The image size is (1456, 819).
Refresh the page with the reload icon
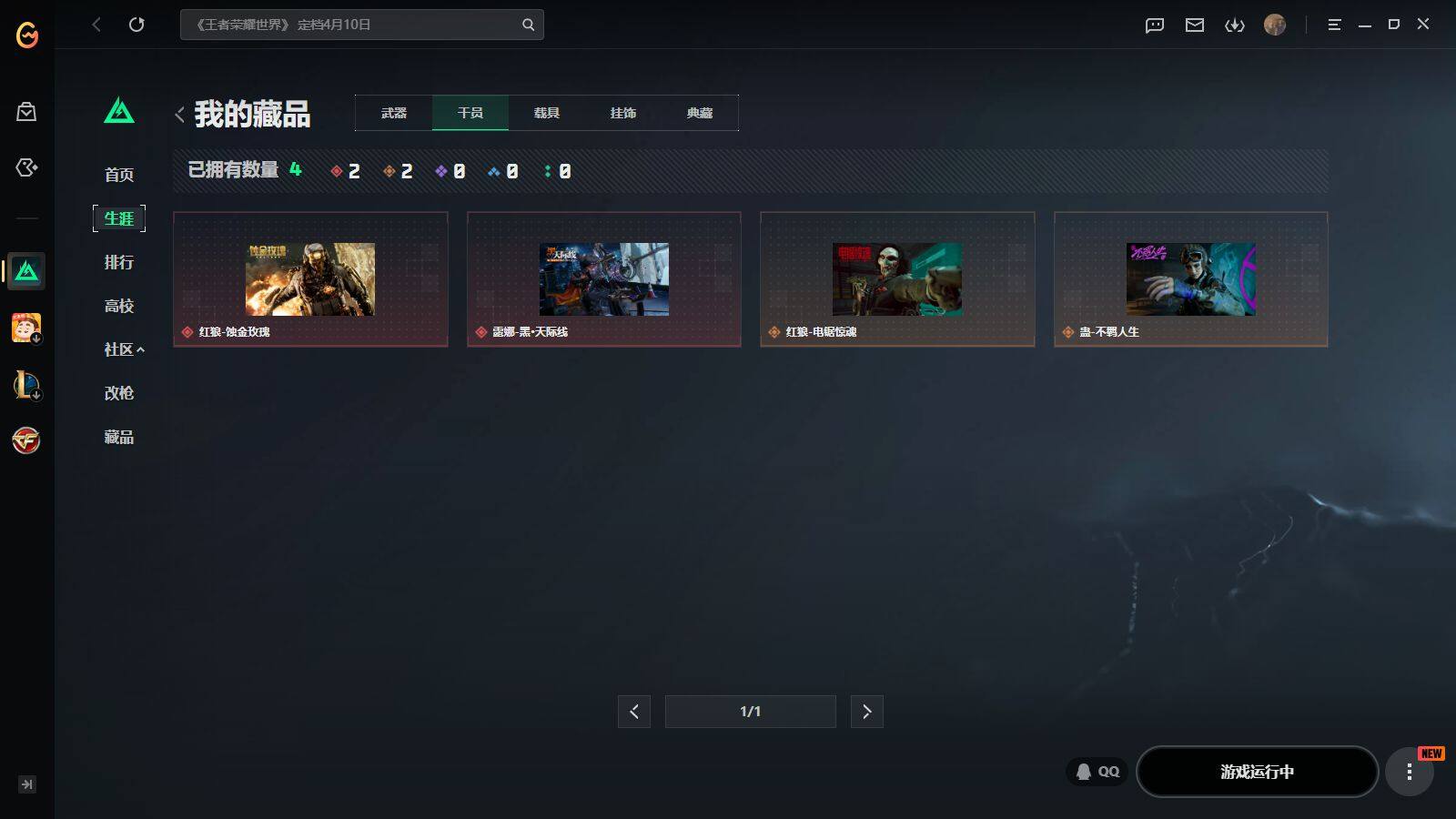(136, 25)
